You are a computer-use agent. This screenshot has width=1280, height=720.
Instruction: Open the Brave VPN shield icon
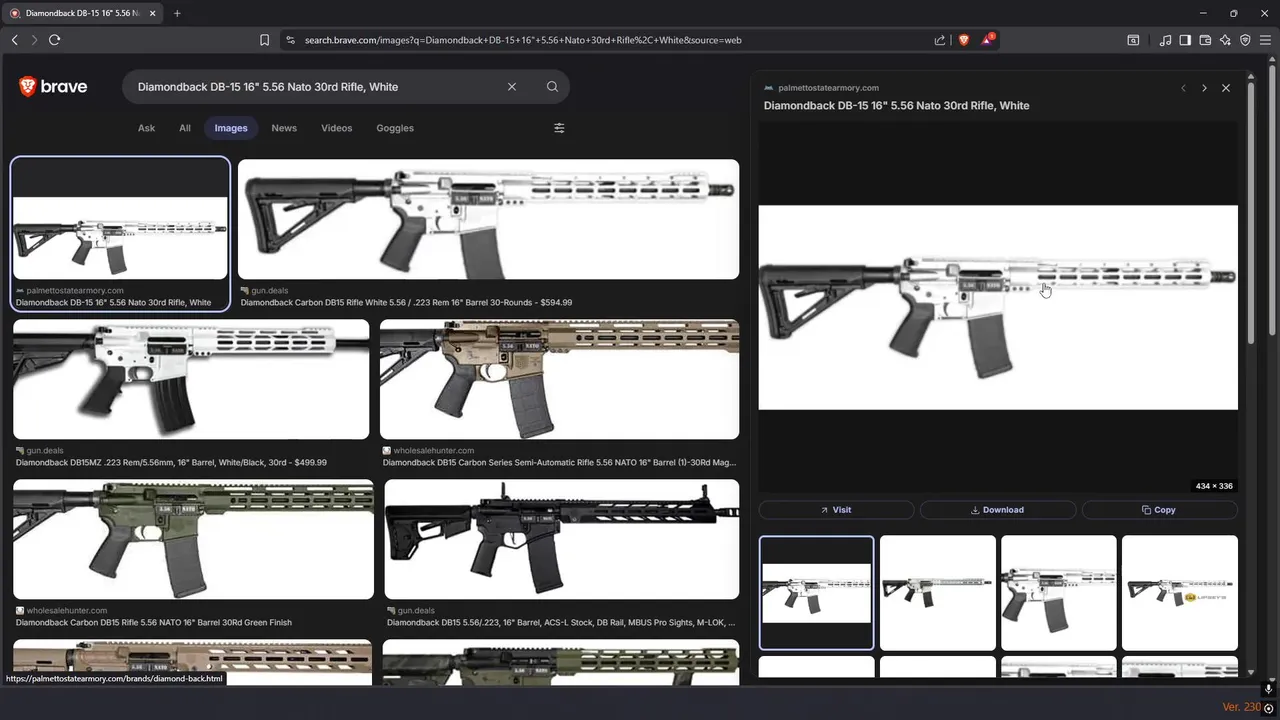point(1245,40)
